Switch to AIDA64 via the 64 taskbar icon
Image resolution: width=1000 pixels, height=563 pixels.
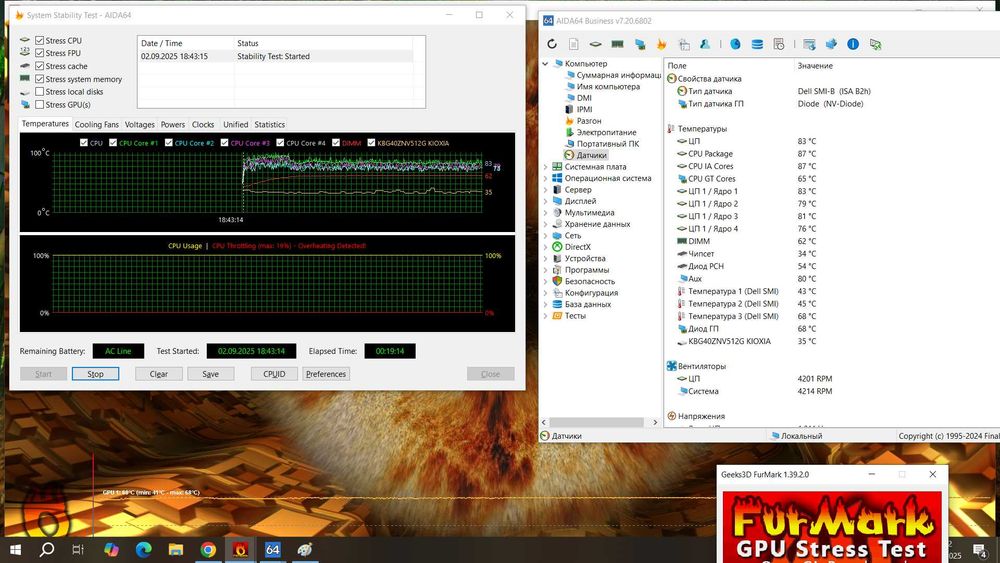coord(272,549)
